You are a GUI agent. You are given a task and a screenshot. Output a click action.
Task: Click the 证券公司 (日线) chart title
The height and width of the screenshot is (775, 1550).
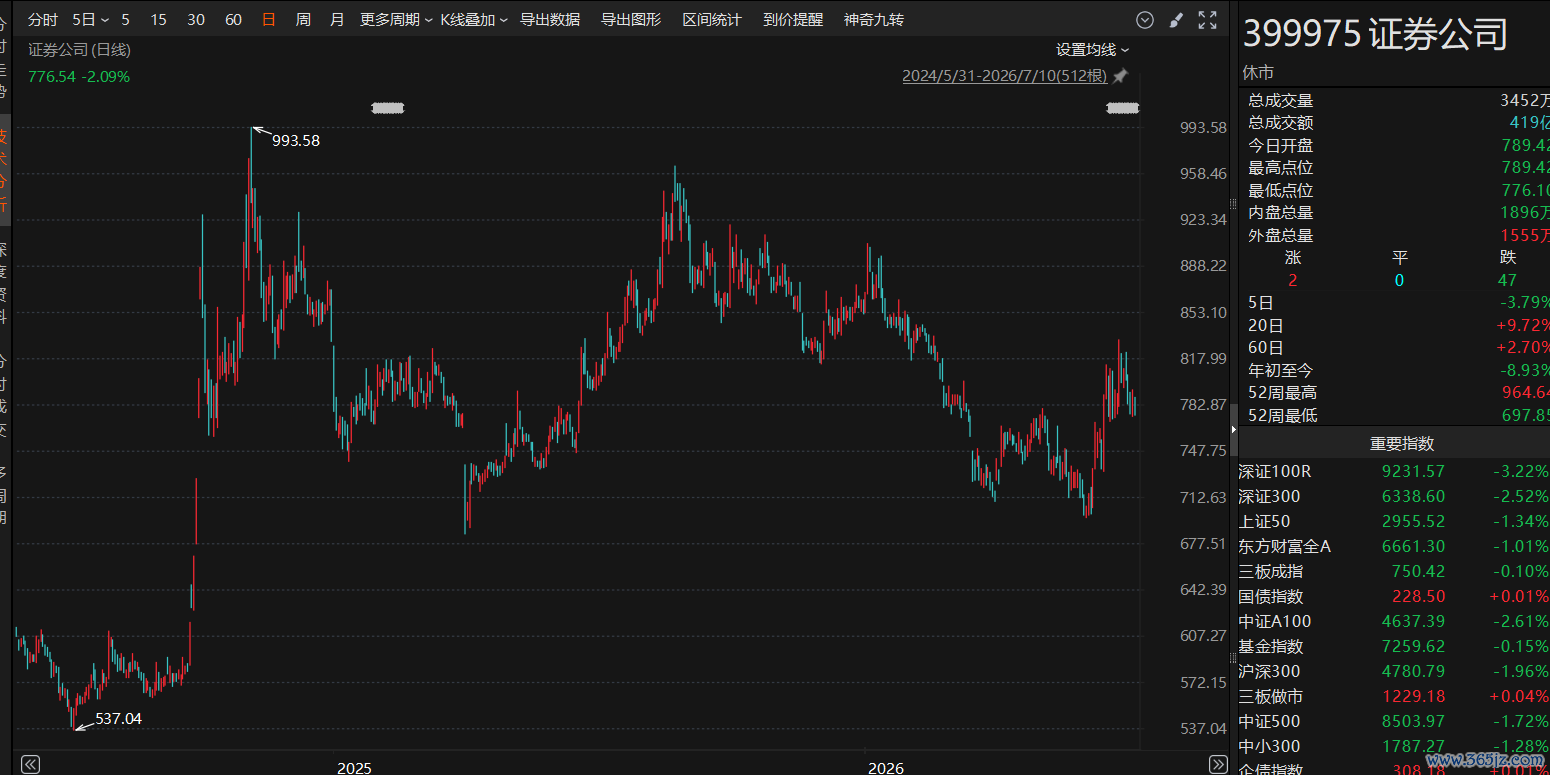(79, 49)
